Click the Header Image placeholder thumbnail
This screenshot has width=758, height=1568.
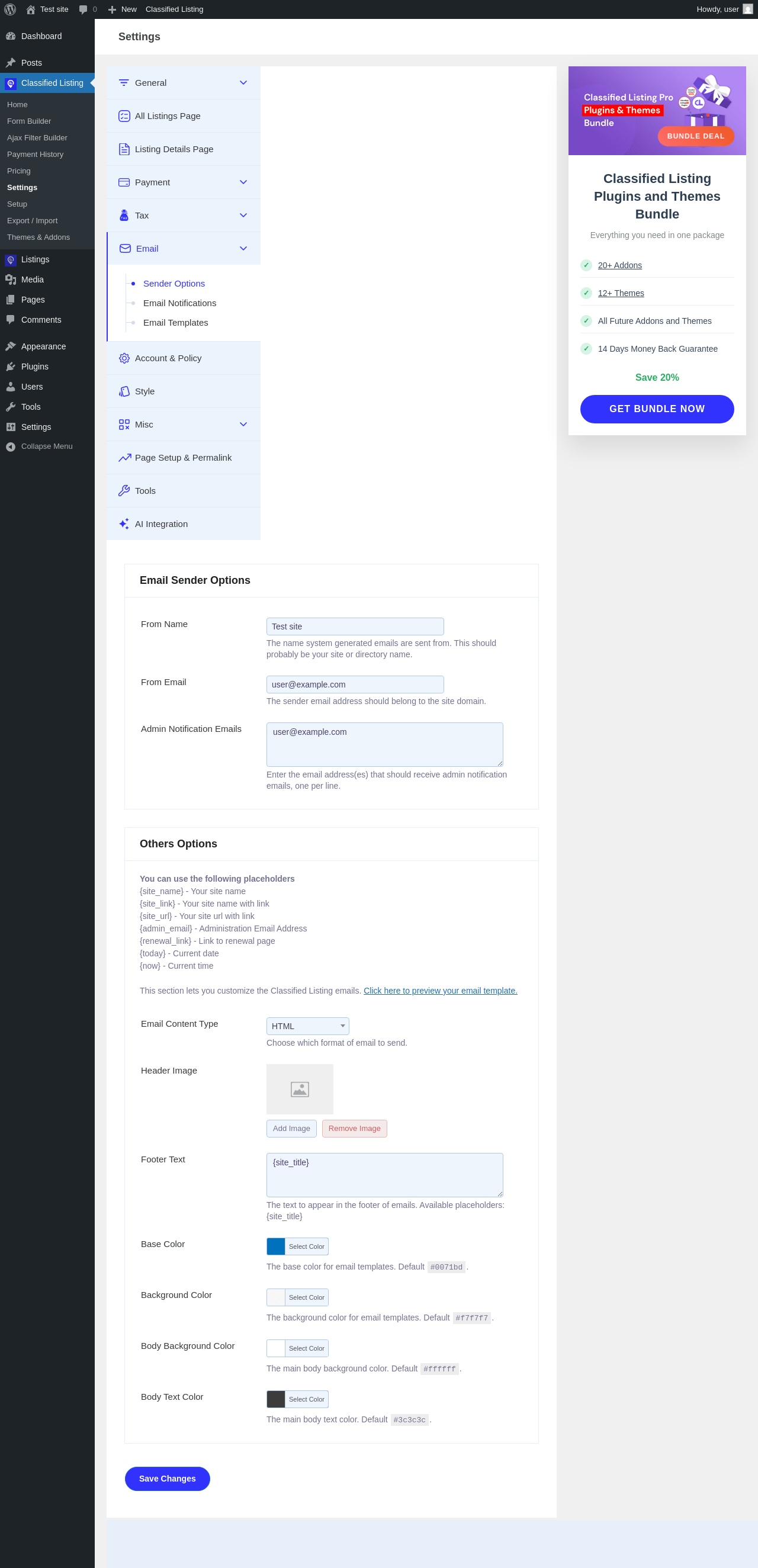point(300,1089)
